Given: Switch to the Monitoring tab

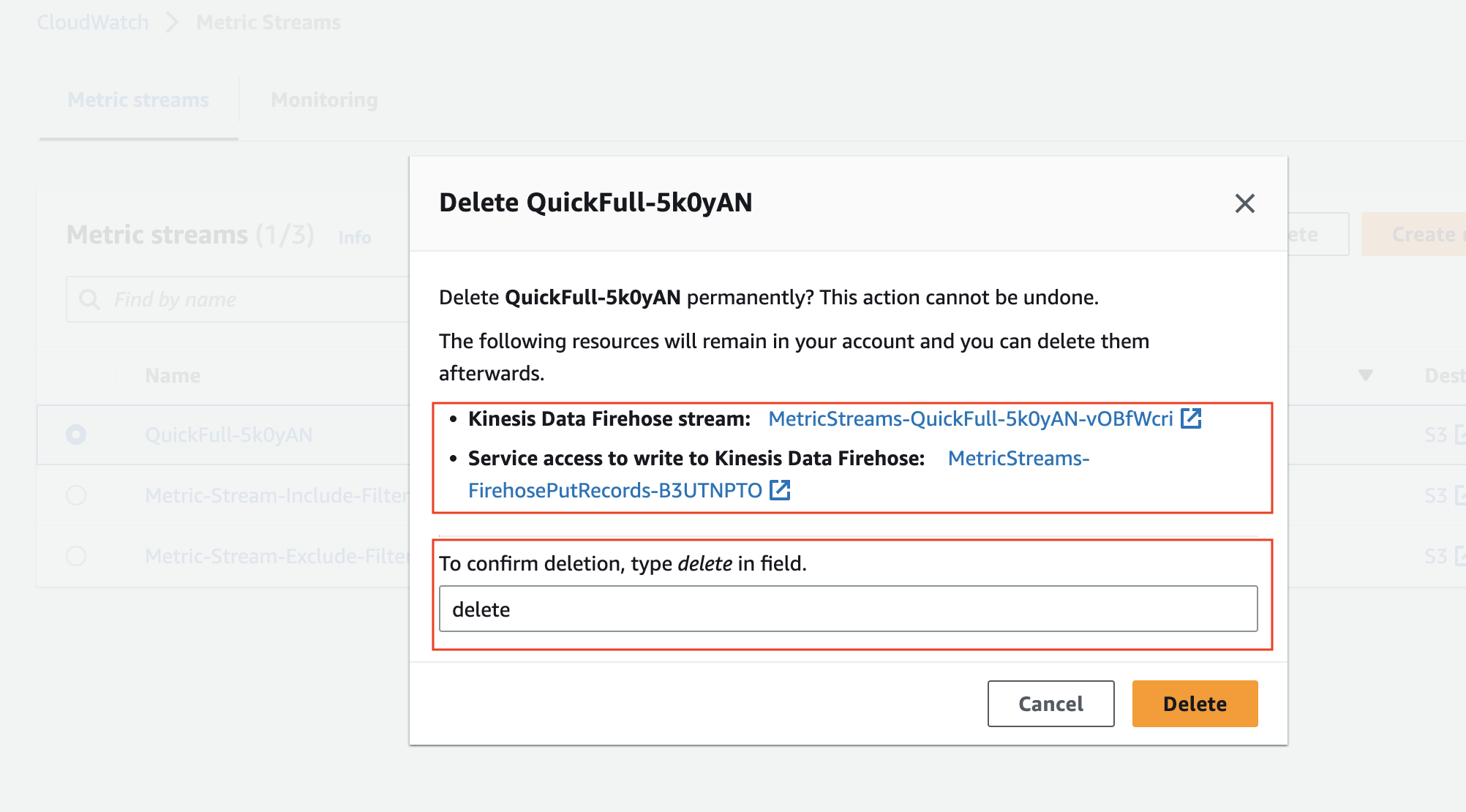Looking at the screenshot, I should tap(324, 99).
